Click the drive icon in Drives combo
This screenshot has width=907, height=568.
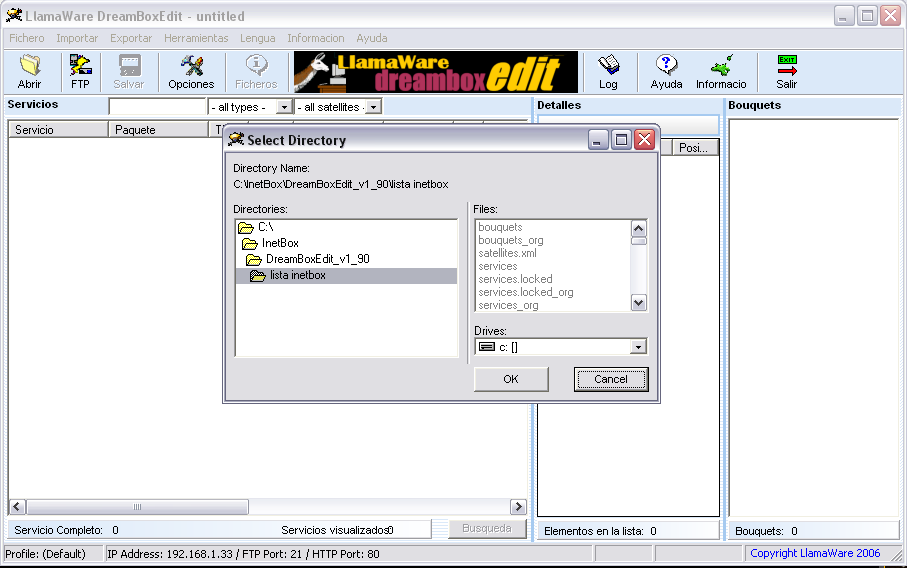click(487, 346)
